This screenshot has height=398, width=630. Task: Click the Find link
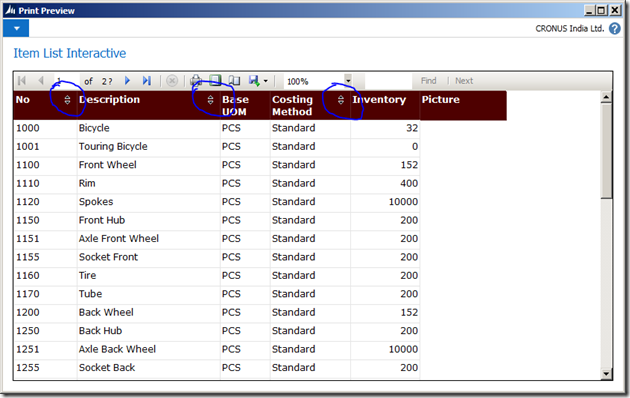428,81
